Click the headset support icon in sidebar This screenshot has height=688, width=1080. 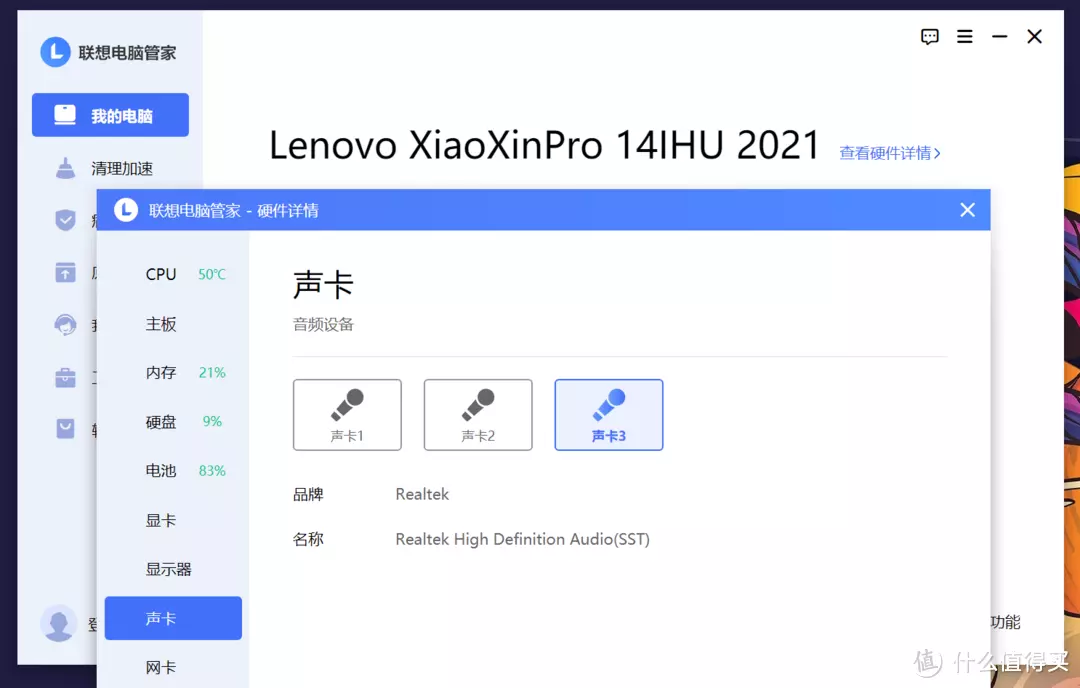click(x=65, y=324)
